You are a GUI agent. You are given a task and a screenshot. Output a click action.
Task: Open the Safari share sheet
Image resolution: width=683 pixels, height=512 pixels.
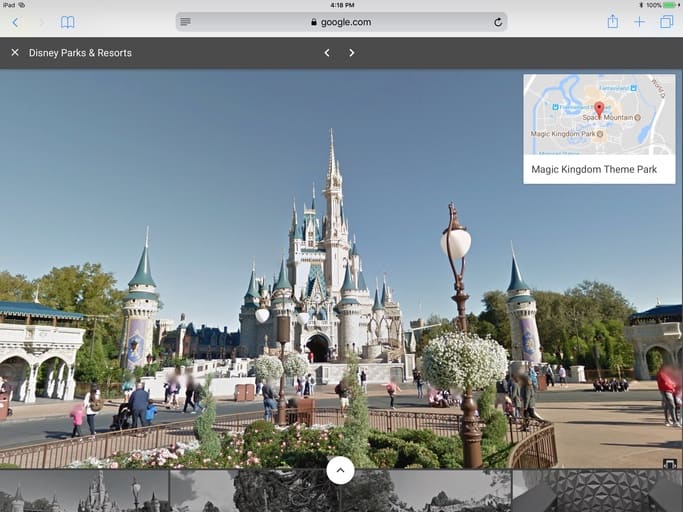click(612, 22)
